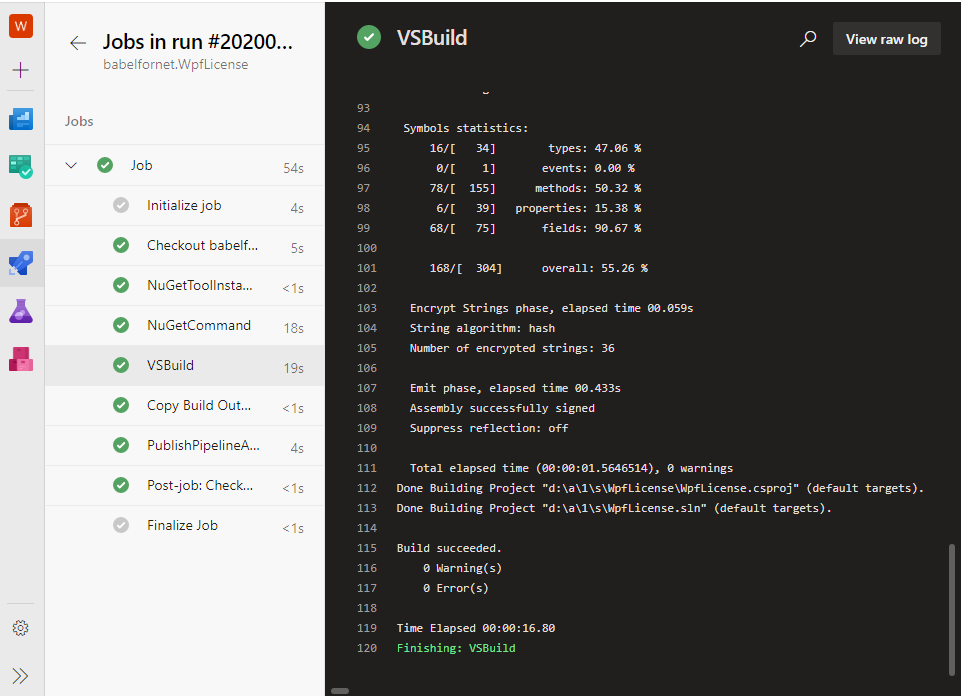Collapse the Job tree chevron

click(71, 165)
